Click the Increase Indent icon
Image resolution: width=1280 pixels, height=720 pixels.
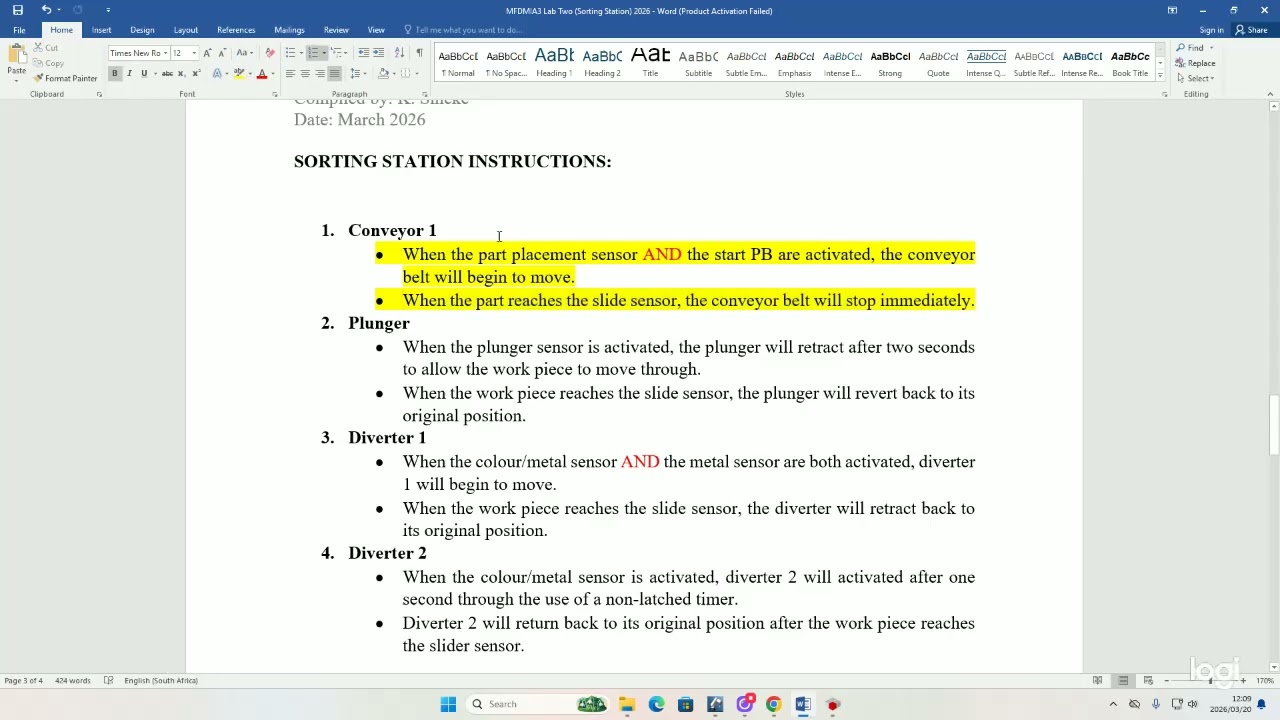click(x=378, y=53)
